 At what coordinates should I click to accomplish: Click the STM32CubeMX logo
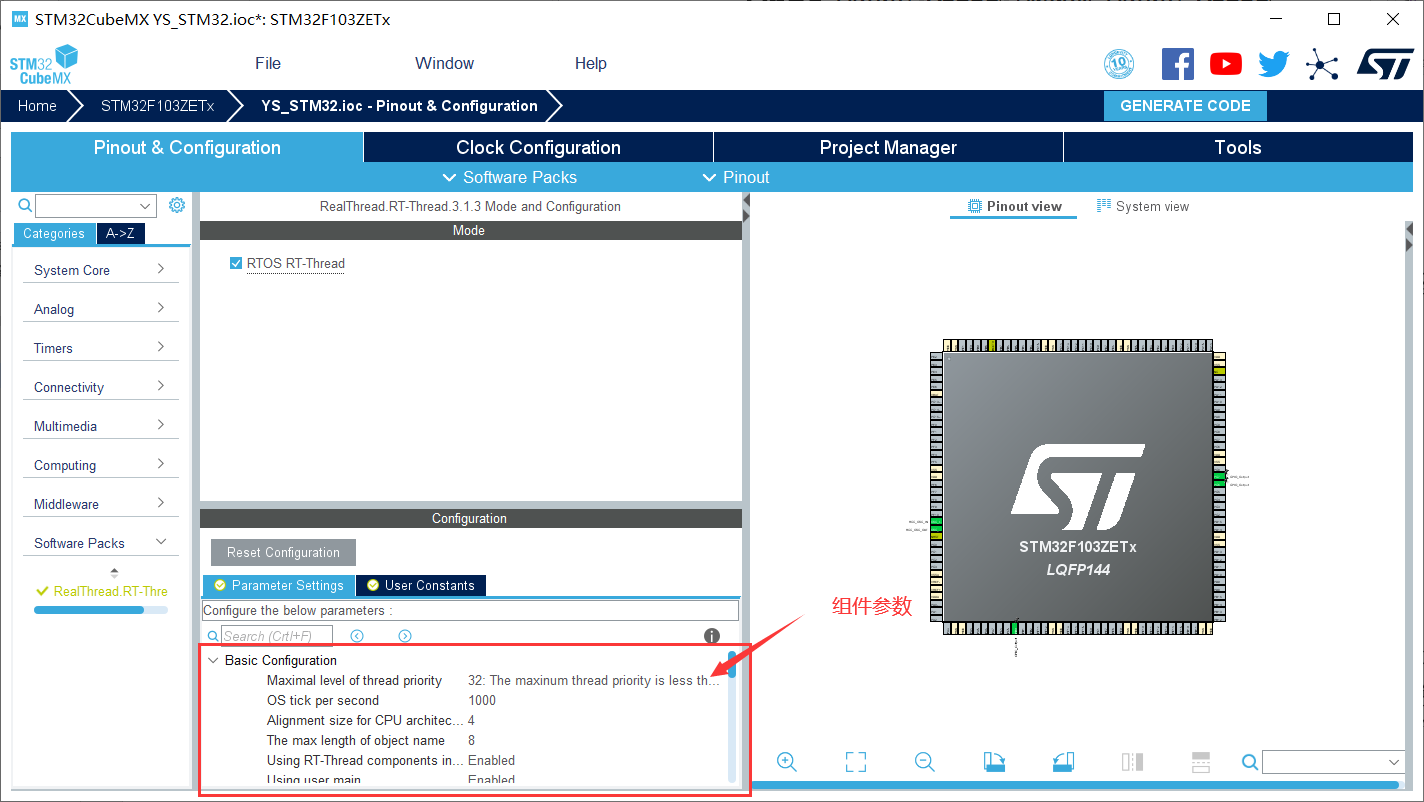click(43, 64)
